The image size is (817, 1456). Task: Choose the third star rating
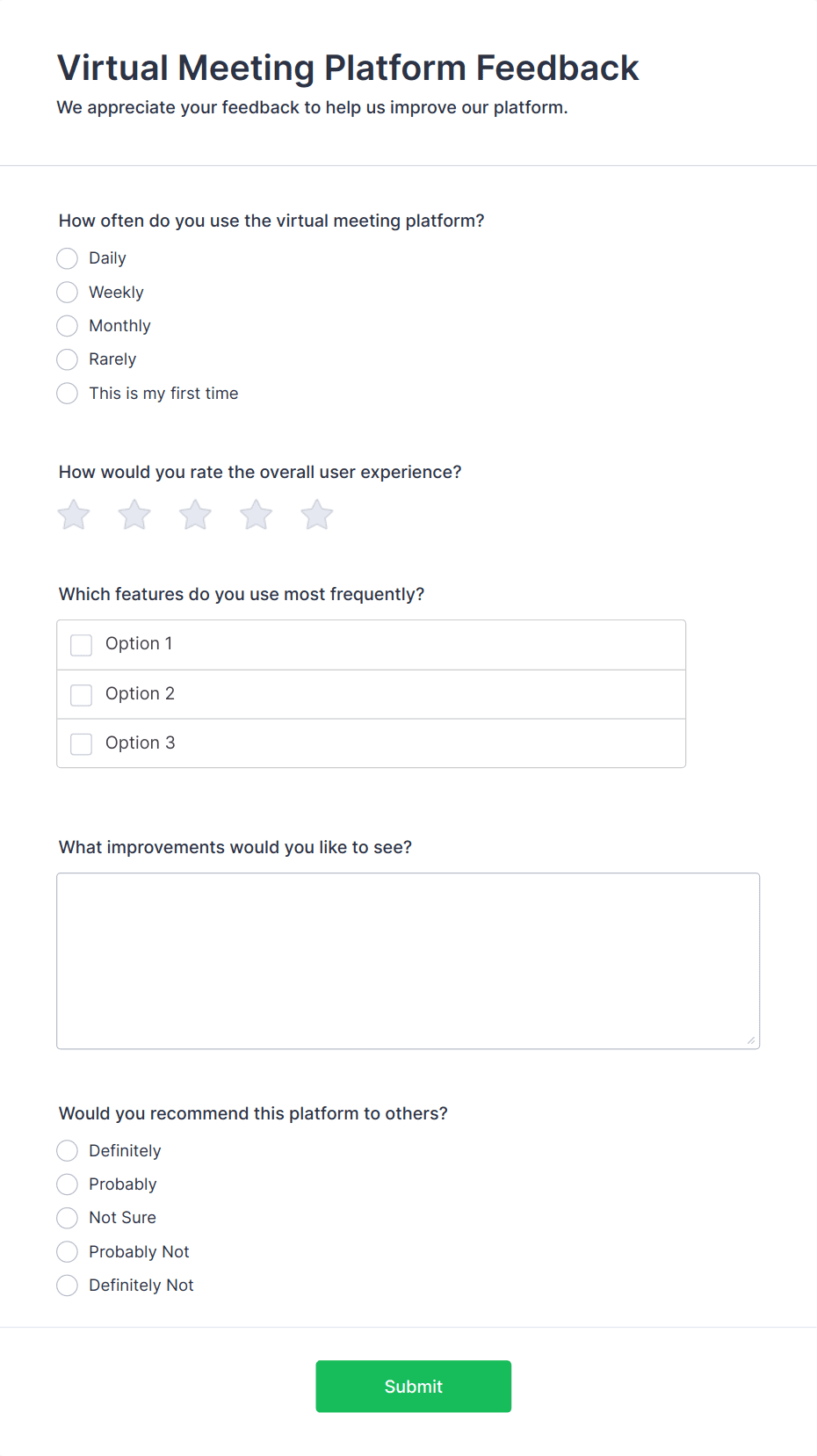[195, 515]
